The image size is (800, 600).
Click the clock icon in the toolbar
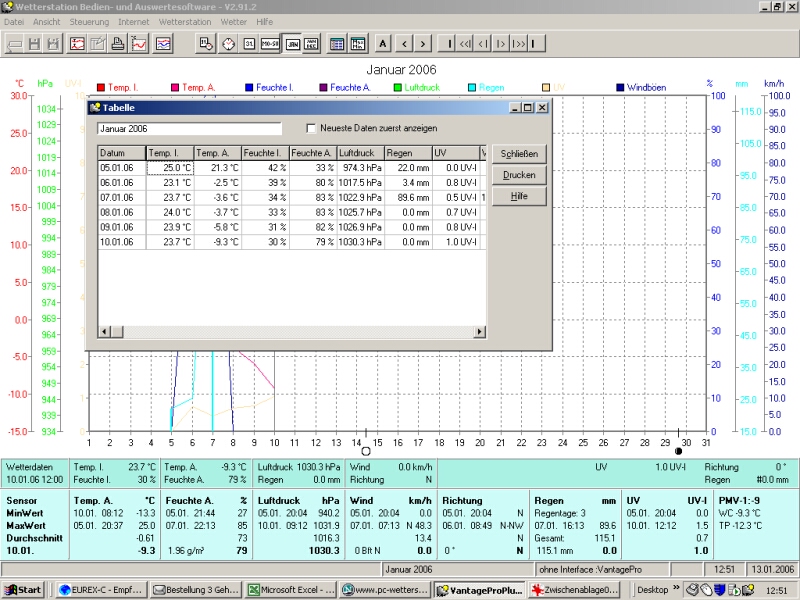coord(228,43)
